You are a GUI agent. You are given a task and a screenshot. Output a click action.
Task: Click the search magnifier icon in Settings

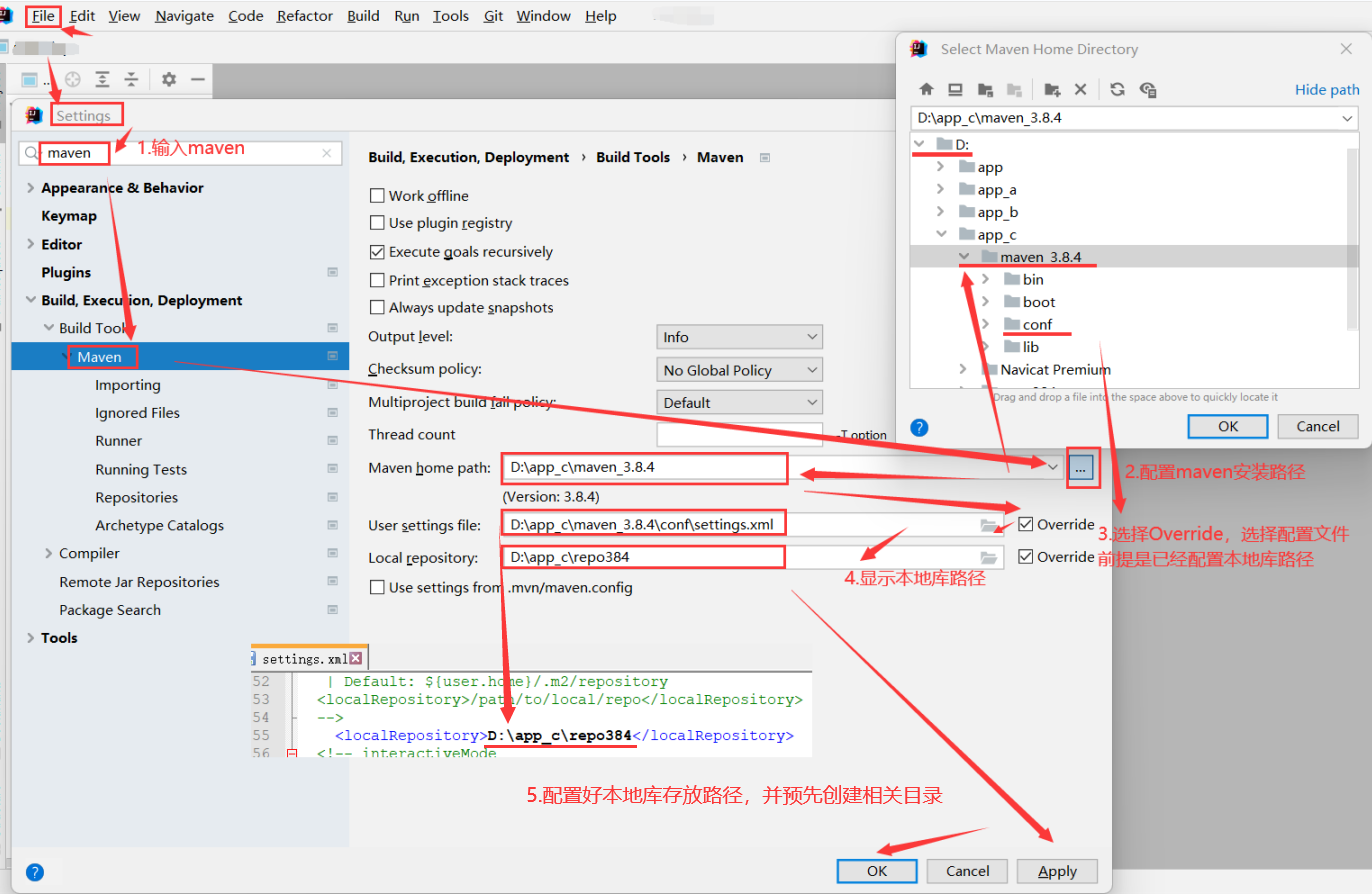coord(33,153)
